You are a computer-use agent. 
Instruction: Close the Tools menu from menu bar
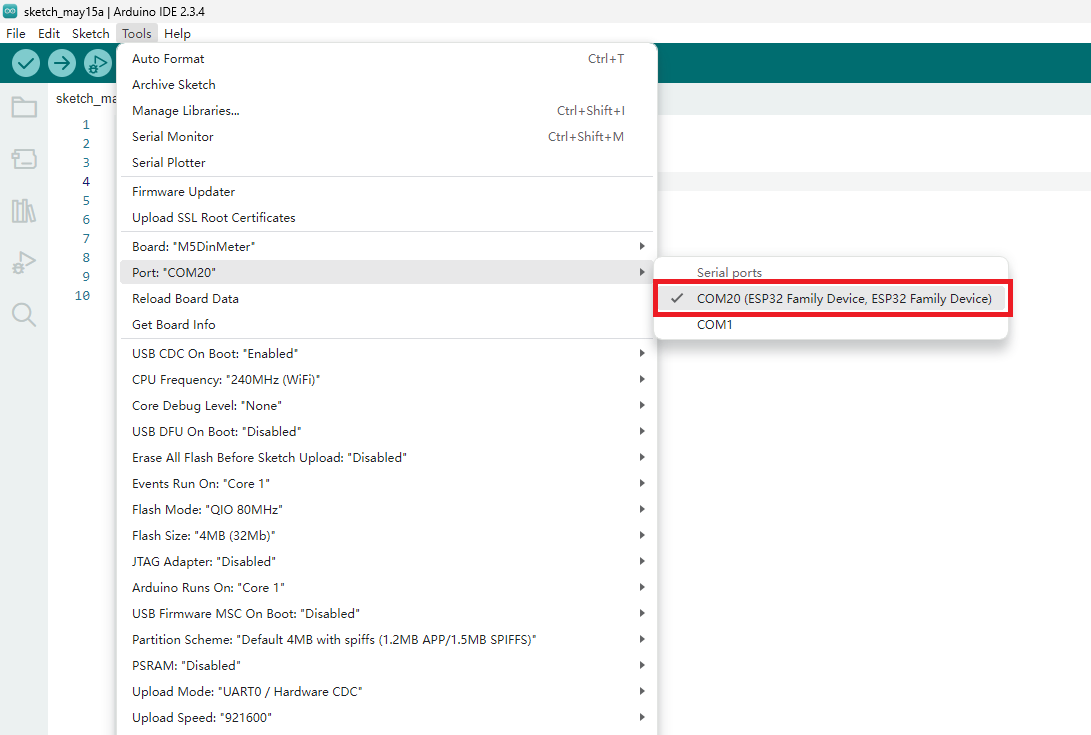click(x=136, y=33)
